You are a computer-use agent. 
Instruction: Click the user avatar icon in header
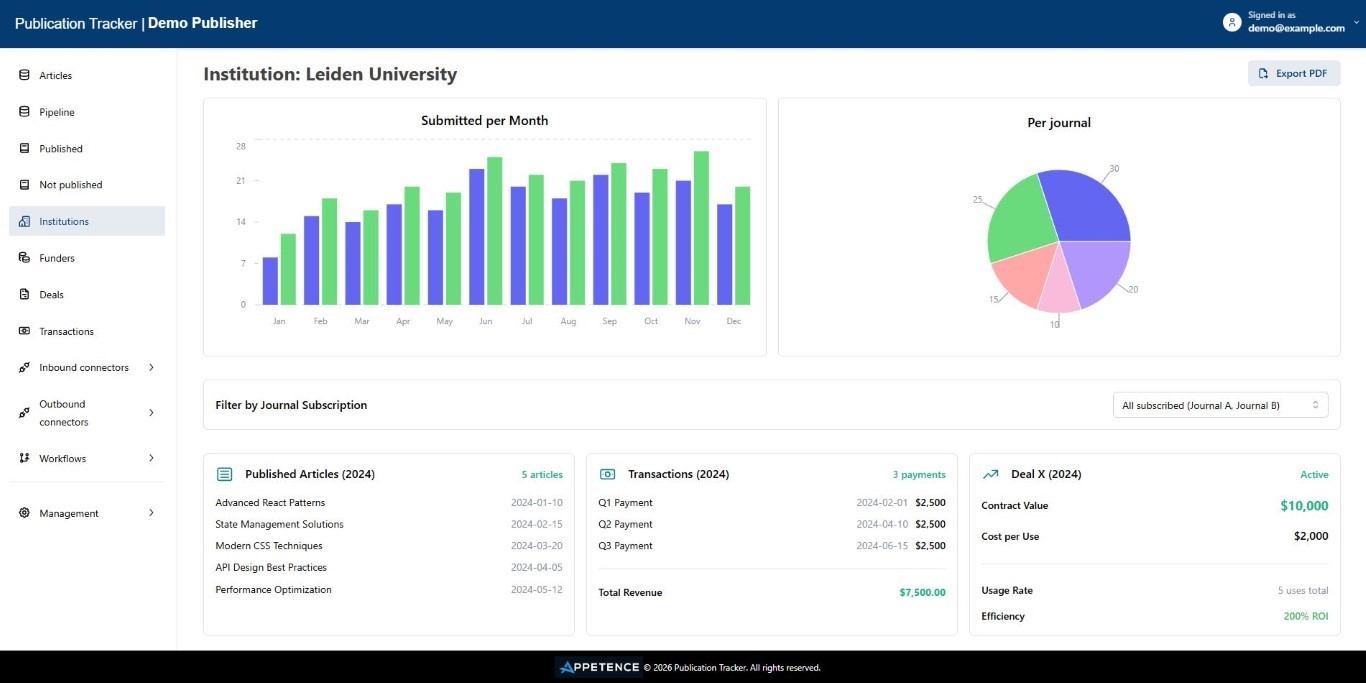1232,22
